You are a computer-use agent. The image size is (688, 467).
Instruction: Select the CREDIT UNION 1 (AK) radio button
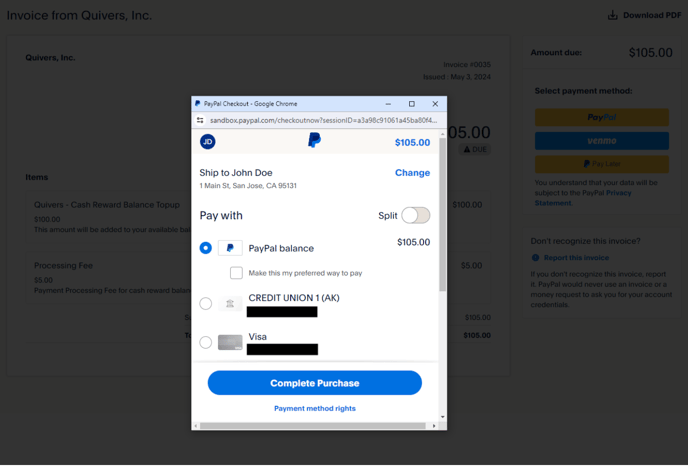click(x=205, y=304)
